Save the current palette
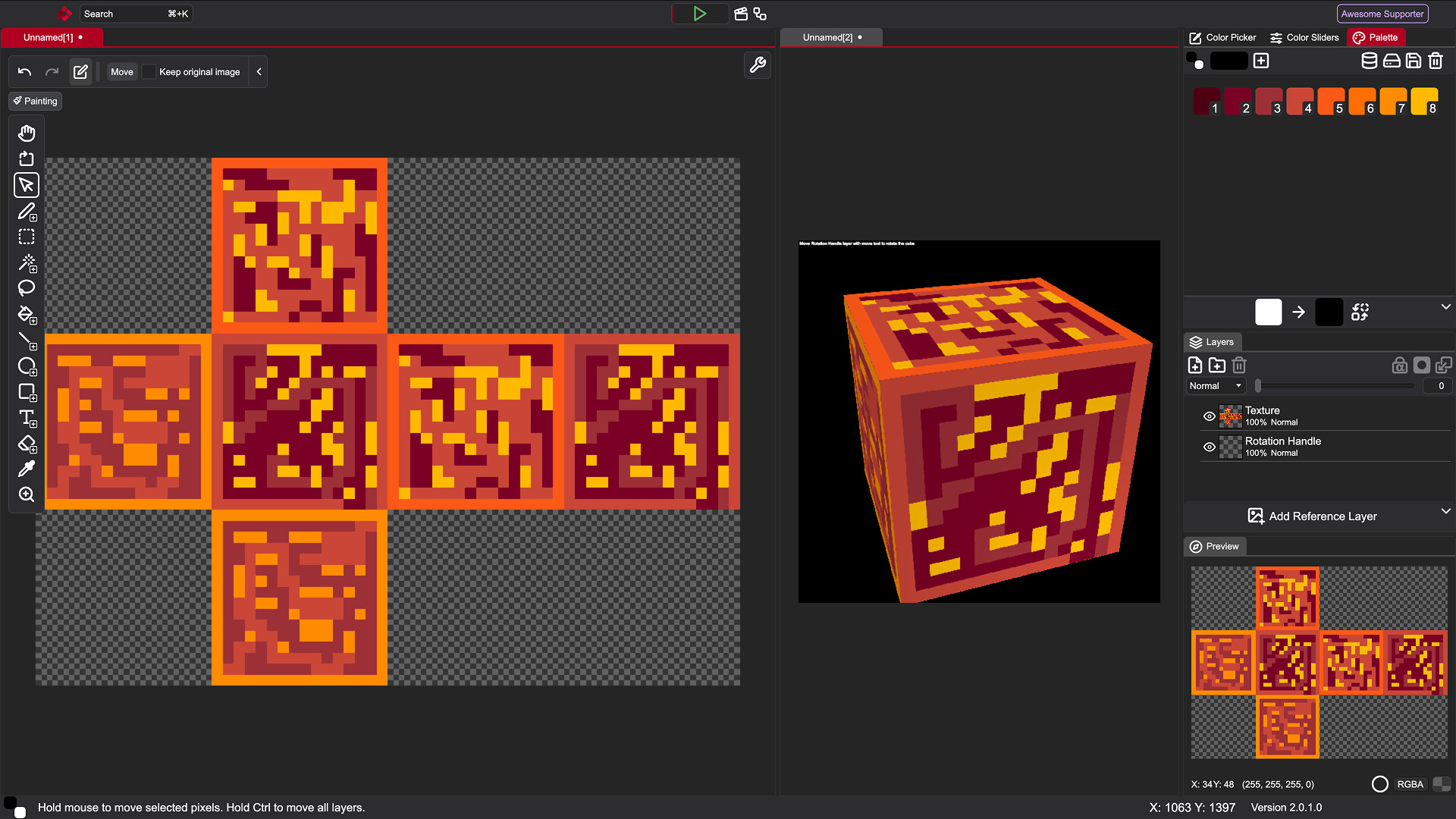Viewport: 1456px width, 819px height. [x=1413, y=61]
